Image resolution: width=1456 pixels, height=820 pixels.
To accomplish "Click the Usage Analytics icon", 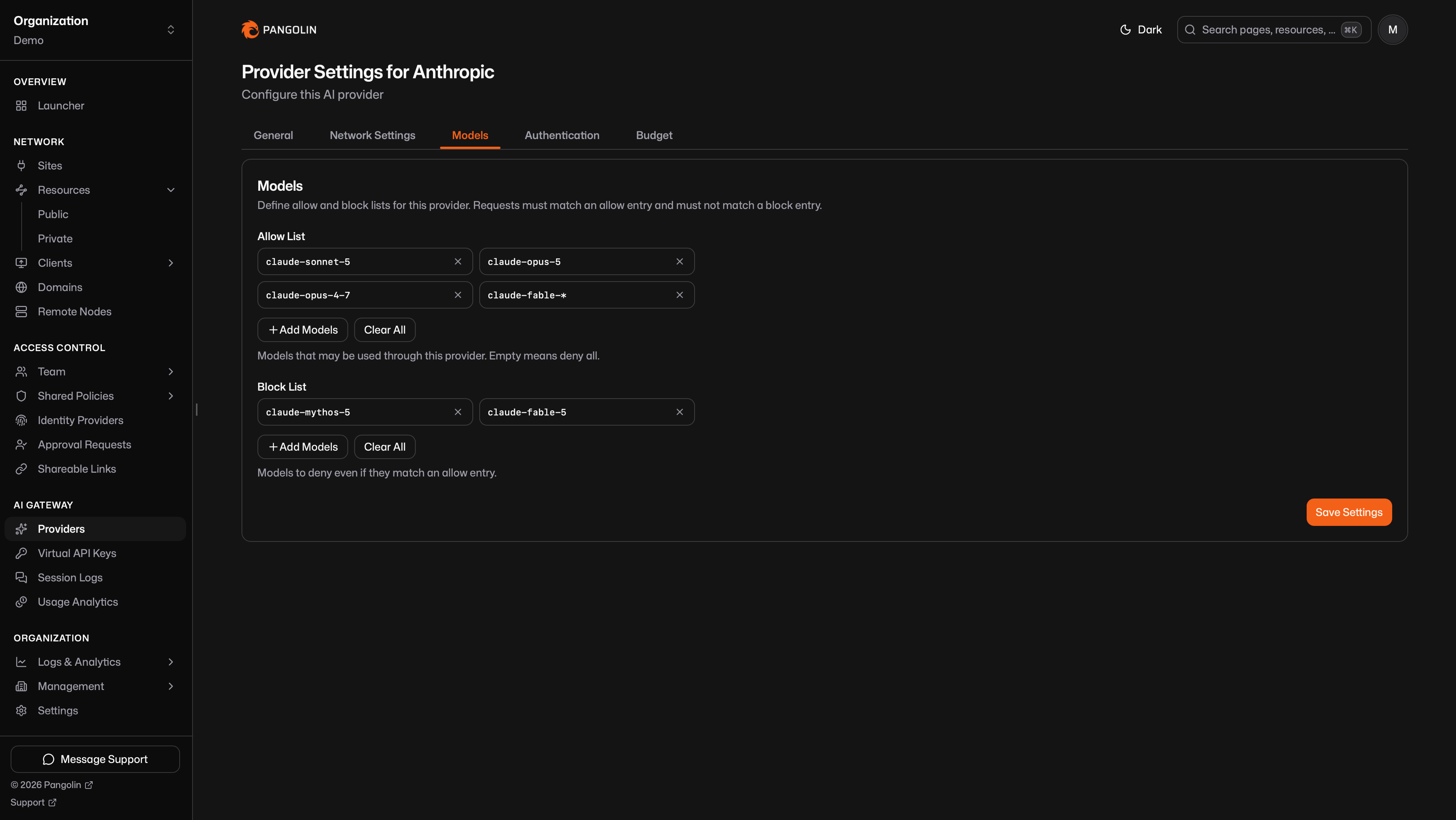I will point(22,602).
